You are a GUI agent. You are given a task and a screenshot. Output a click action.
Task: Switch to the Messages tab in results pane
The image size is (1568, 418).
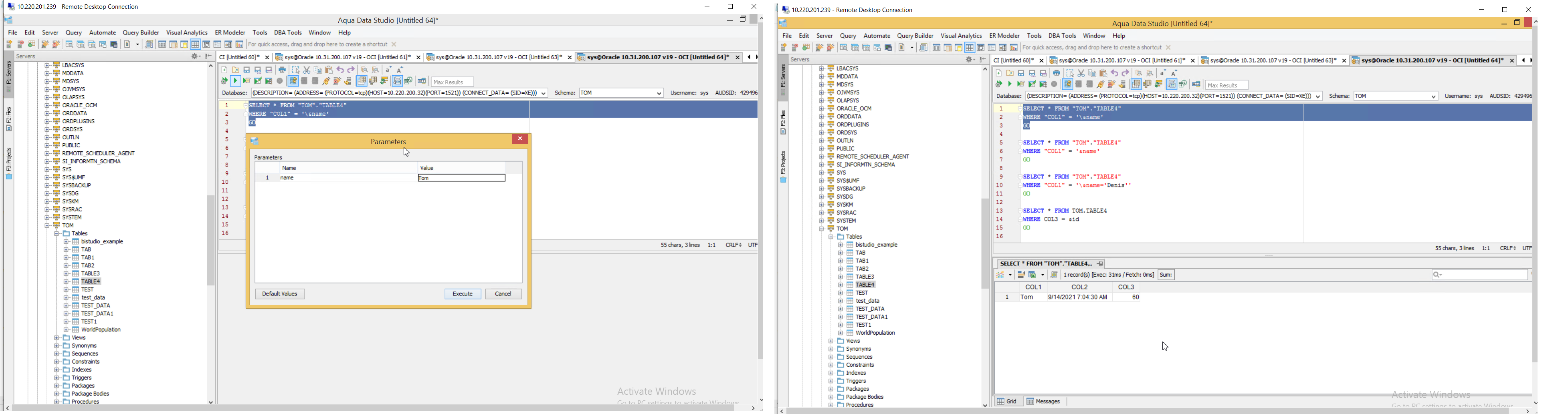point(1044,402)
